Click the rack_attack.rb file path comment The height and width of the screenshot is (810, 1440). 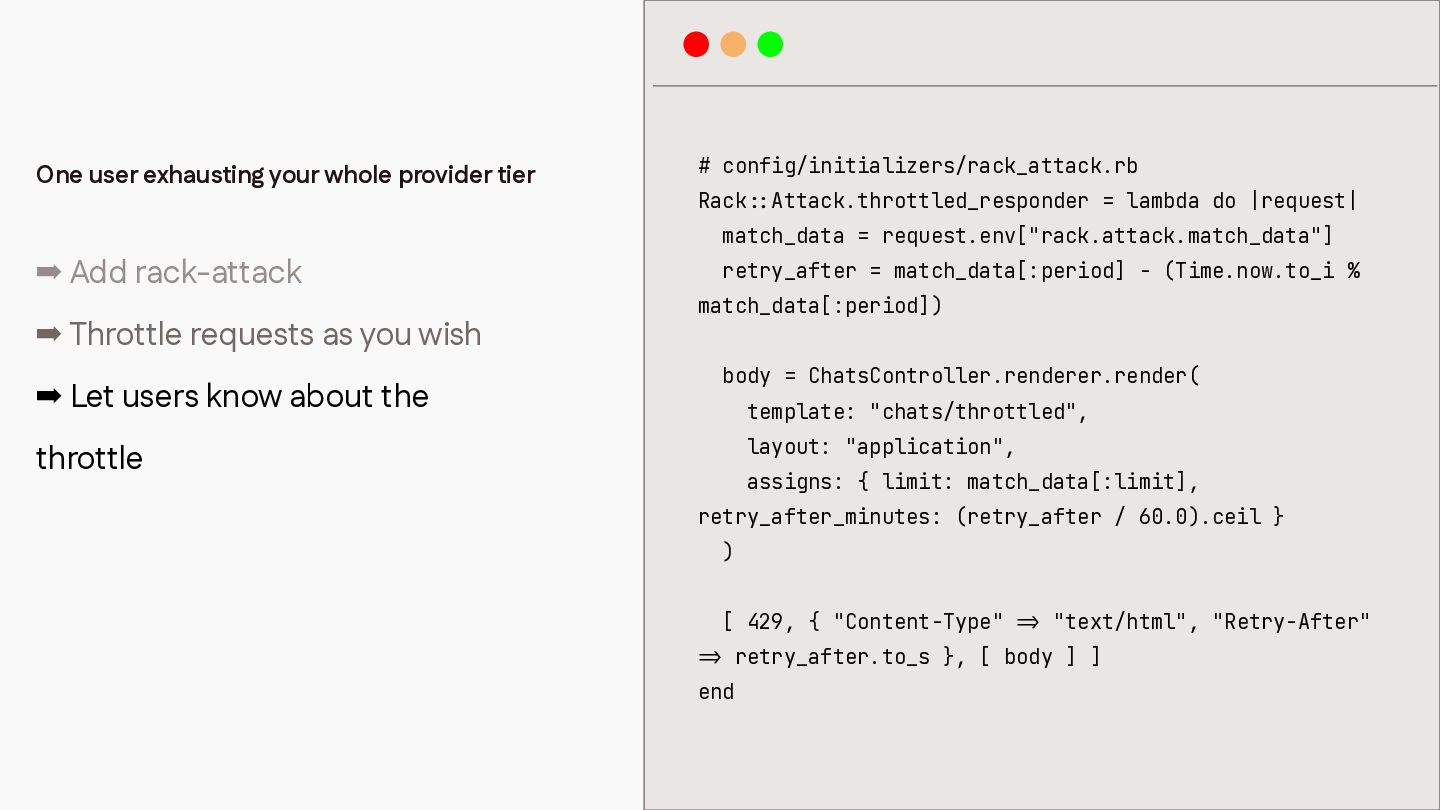point(918,166)
